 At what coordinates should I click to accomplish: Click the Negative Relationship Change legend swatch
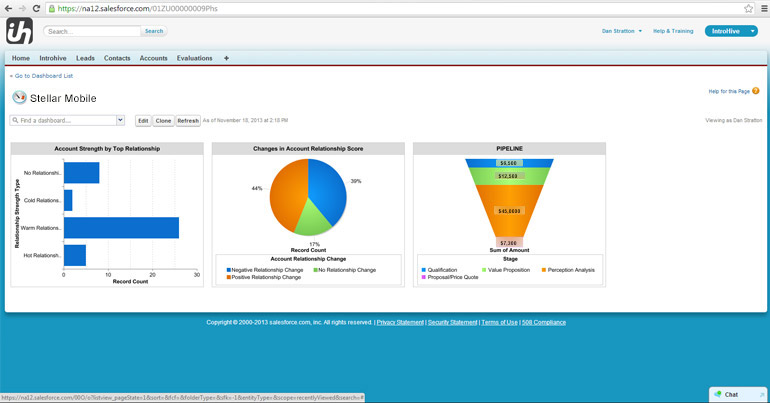point(229,270)
